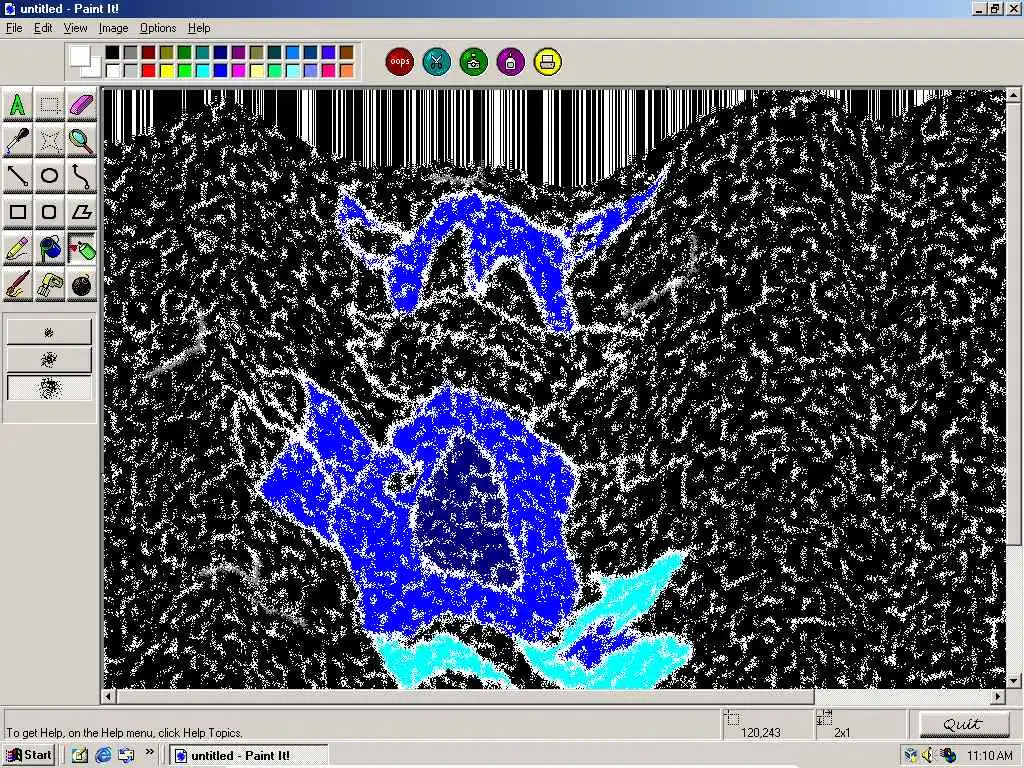Open the Edit menu
The height and width of the screenshot is (768, 1024).
click(x=43, y=28)
